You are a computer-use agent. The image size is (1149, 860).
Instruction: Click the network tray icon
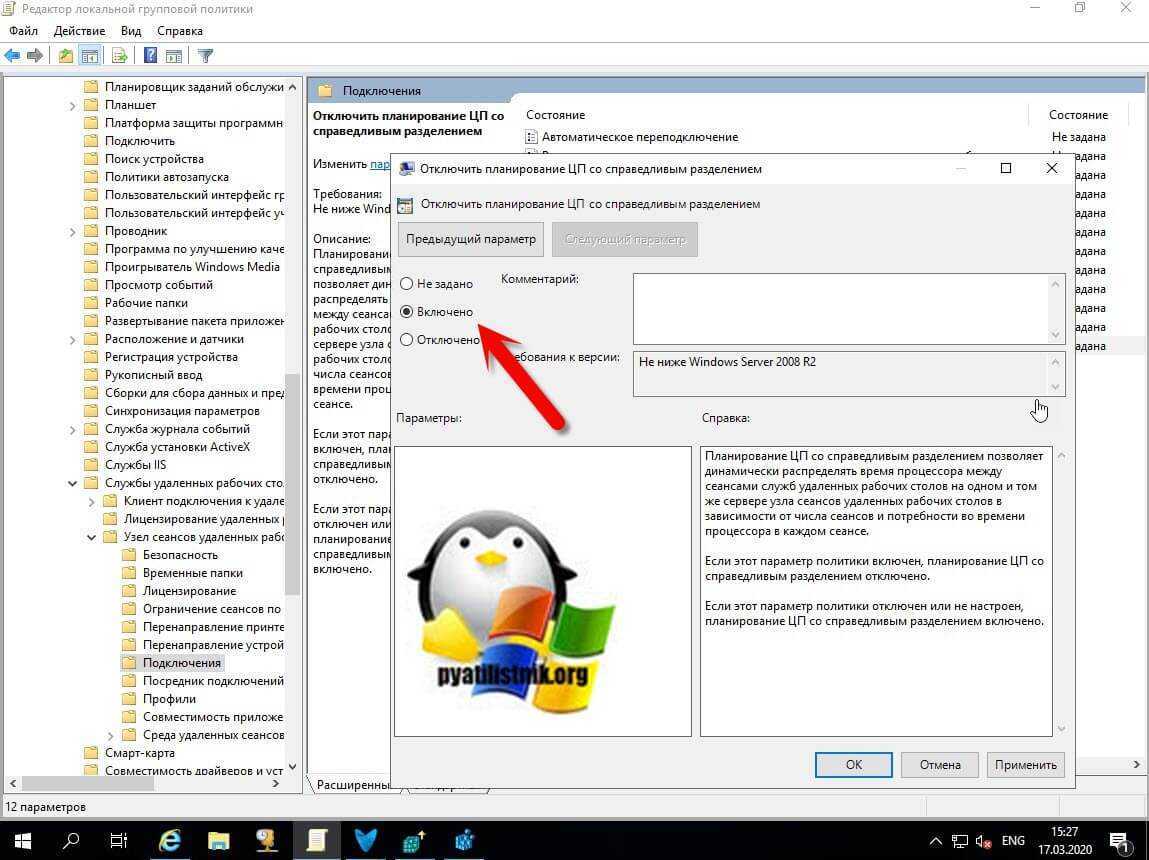(960, 841)
